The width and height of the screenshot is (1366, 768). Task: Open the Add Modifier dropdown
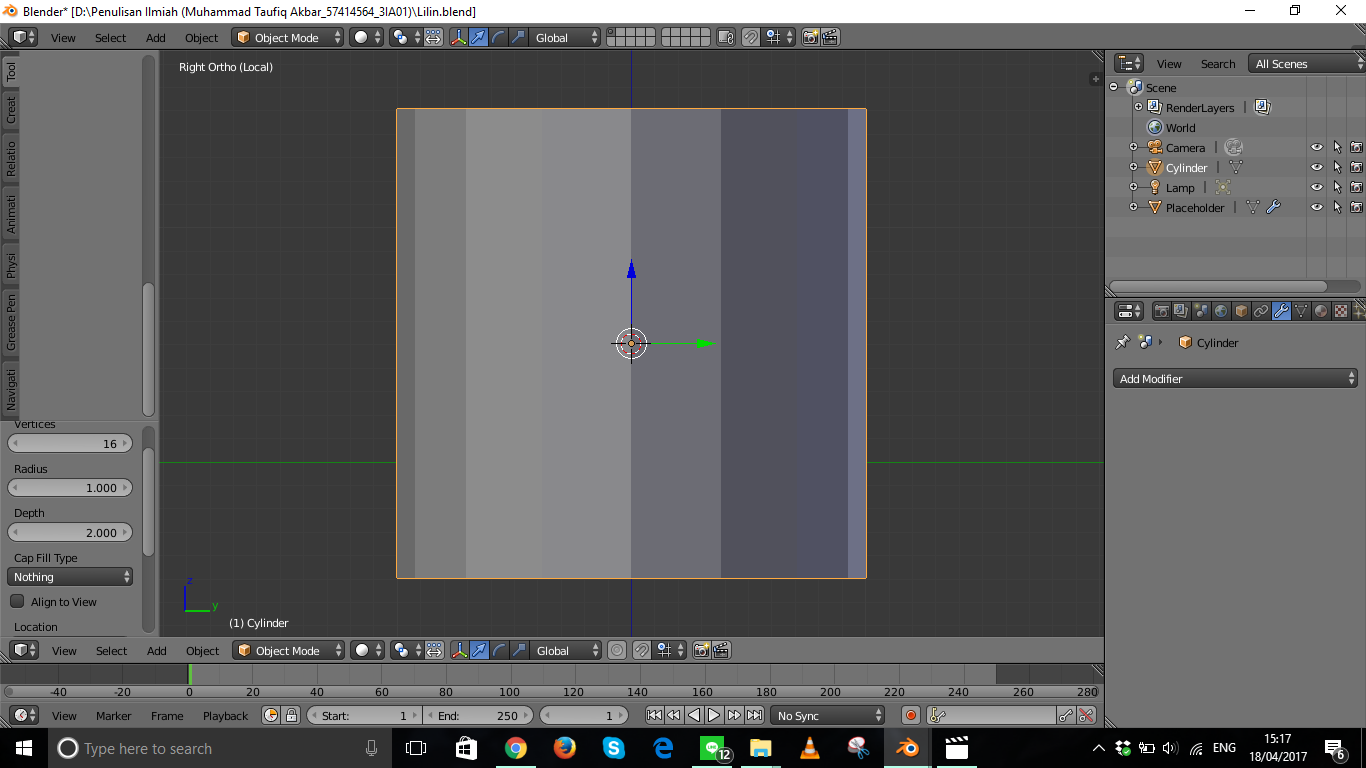[1236, 378]
